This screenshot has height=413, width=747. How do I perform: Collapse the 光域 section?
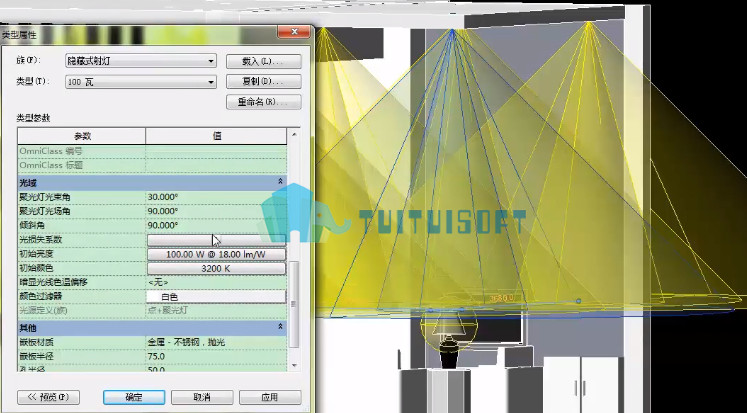pyautogui.click(x=280, y=182)
